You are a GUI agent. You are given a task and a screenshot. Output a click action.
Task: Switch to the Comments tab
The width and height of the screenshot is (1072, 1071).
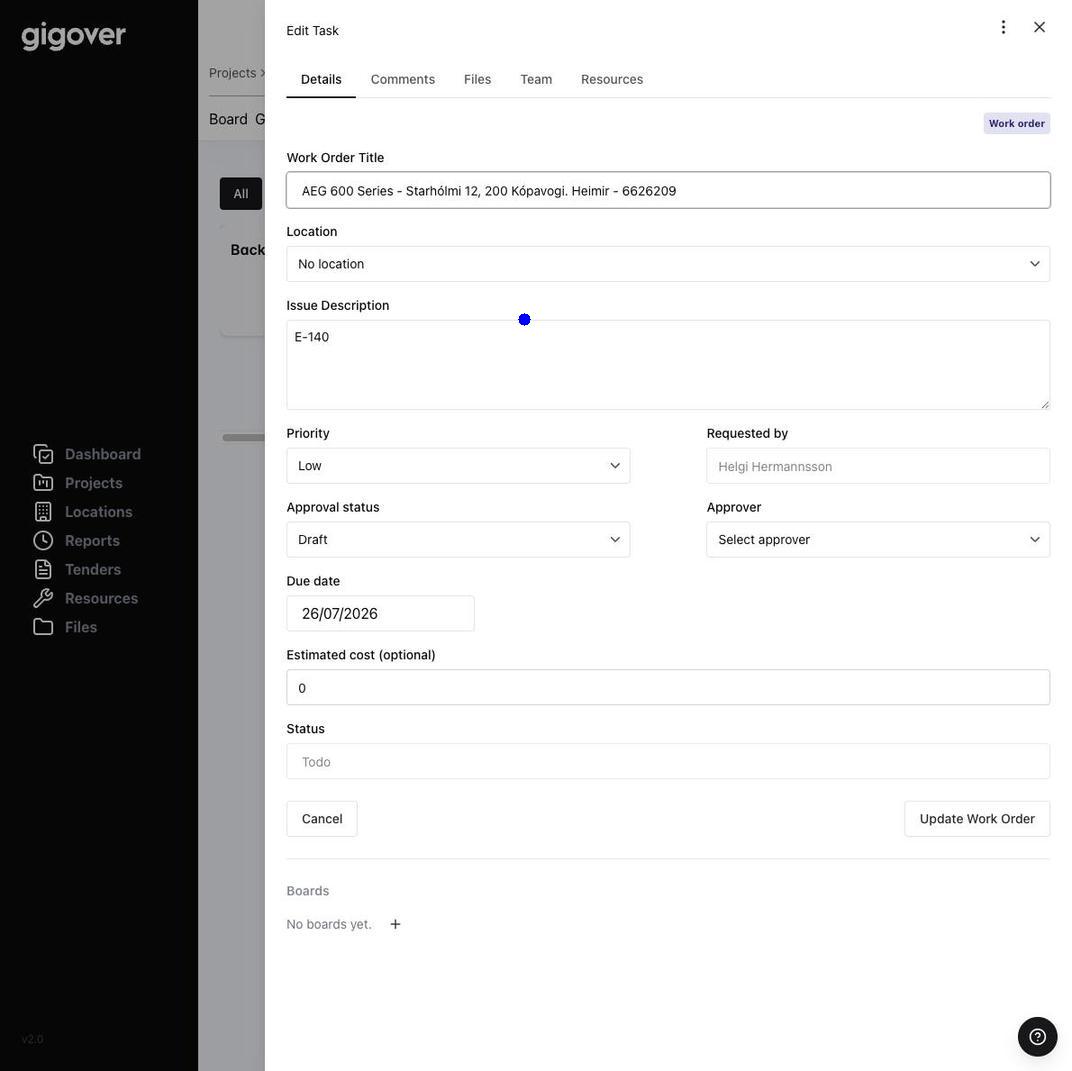(403, 79)
